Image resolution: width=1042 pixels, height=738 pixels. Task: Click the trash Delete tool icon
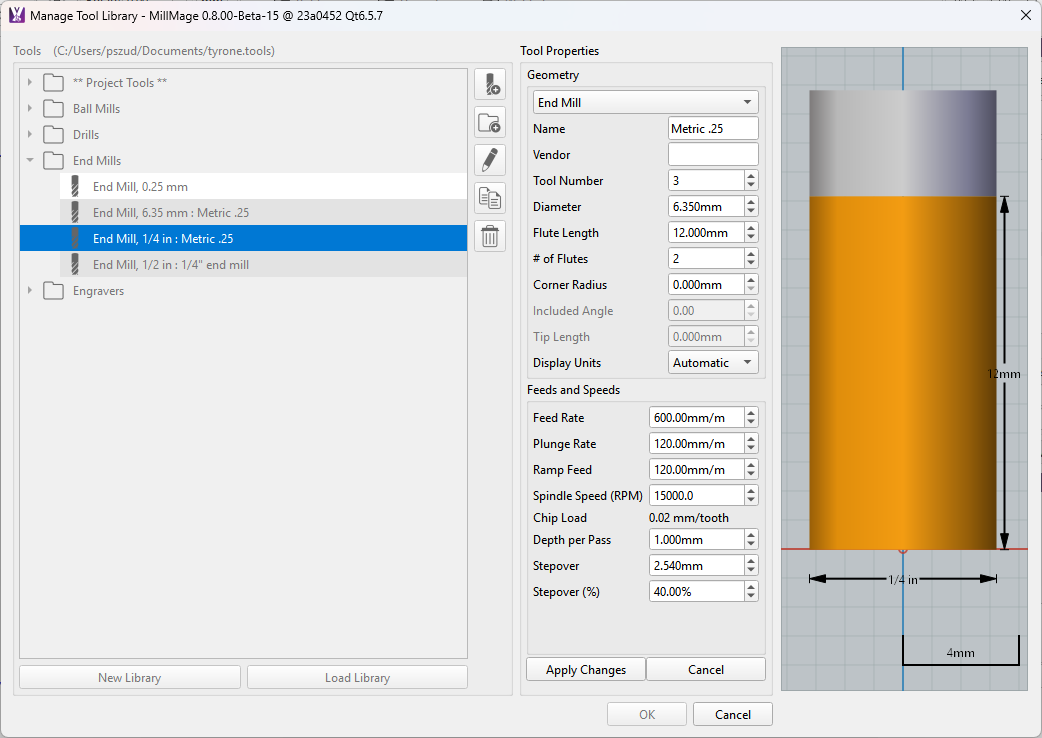490,236
